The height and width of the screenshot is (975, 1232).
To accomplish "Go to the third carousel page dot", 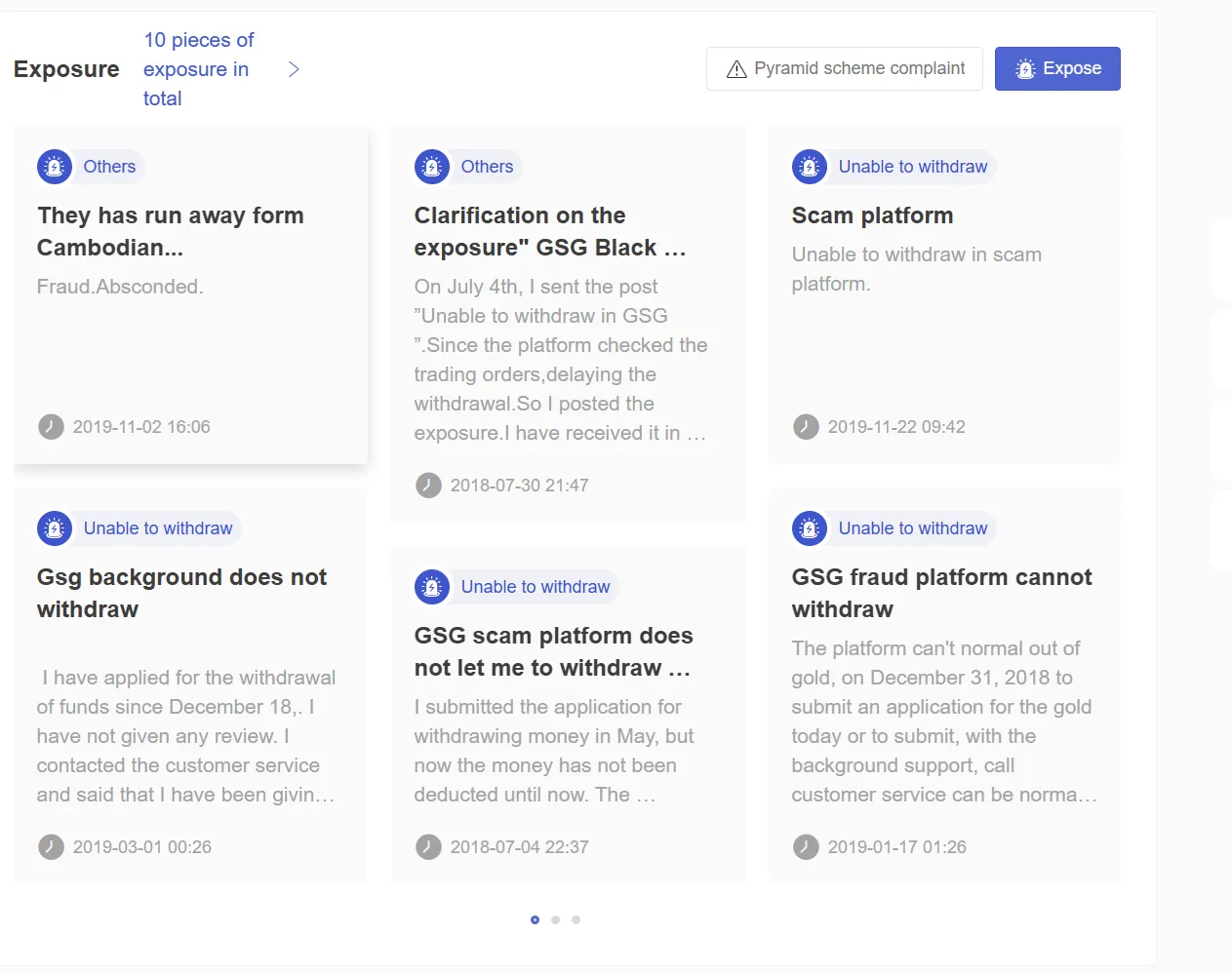I will click(576, 919).
